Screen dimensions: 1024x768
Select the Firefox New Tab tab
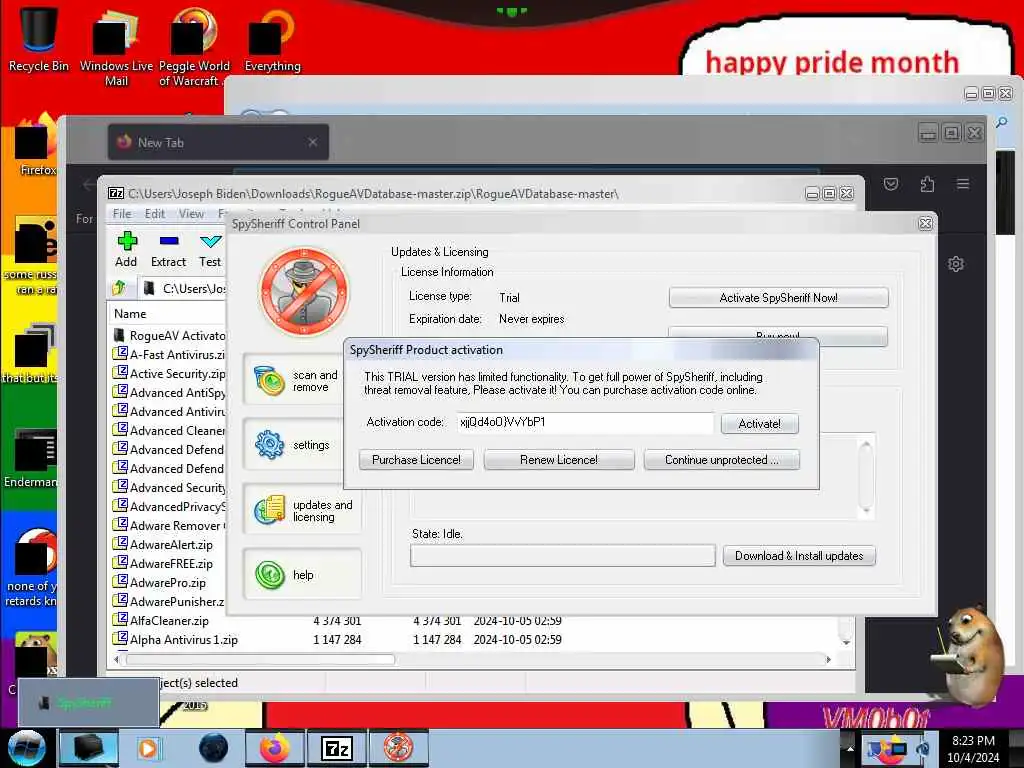(x=218, y=142)
